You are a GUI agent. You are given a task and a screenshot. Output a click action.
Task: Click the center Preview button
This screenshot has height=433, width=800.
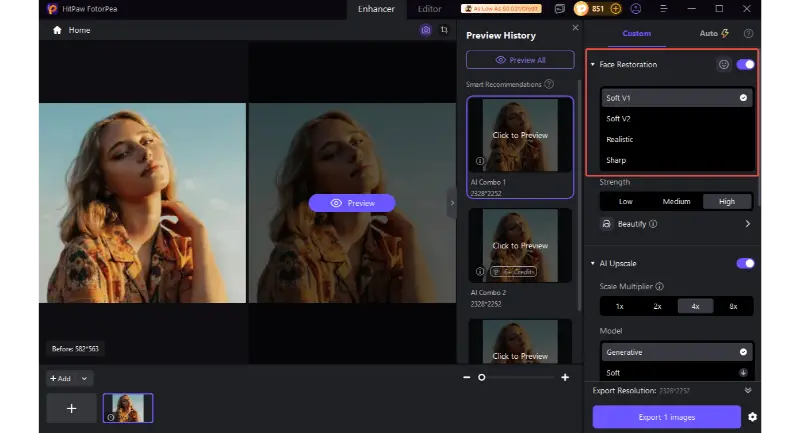pos(352,203)
